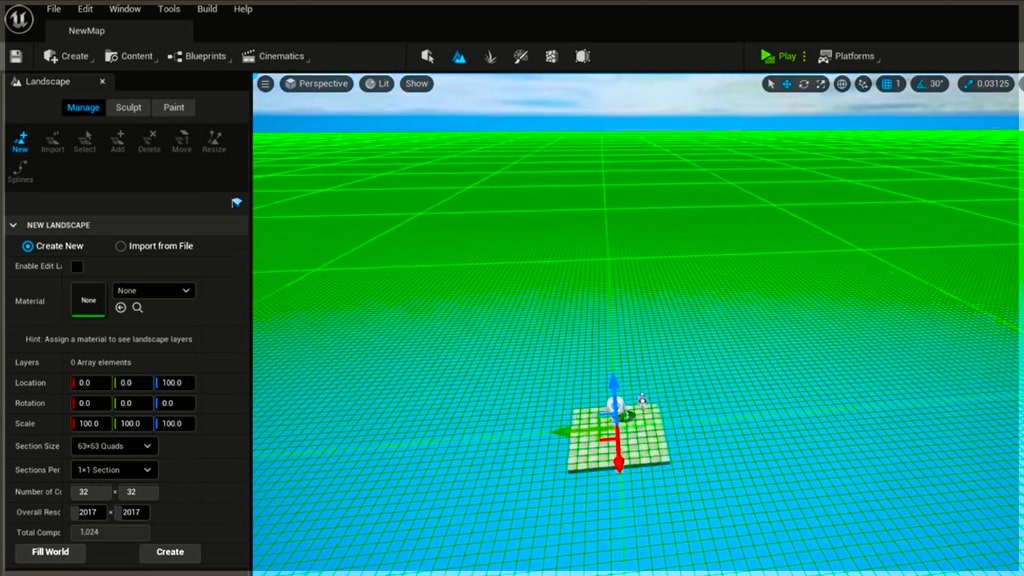Open the Section Size 63×63 Quads dropdown
The height and width of the screenshot is (576, 1024).
click(114, 446)
